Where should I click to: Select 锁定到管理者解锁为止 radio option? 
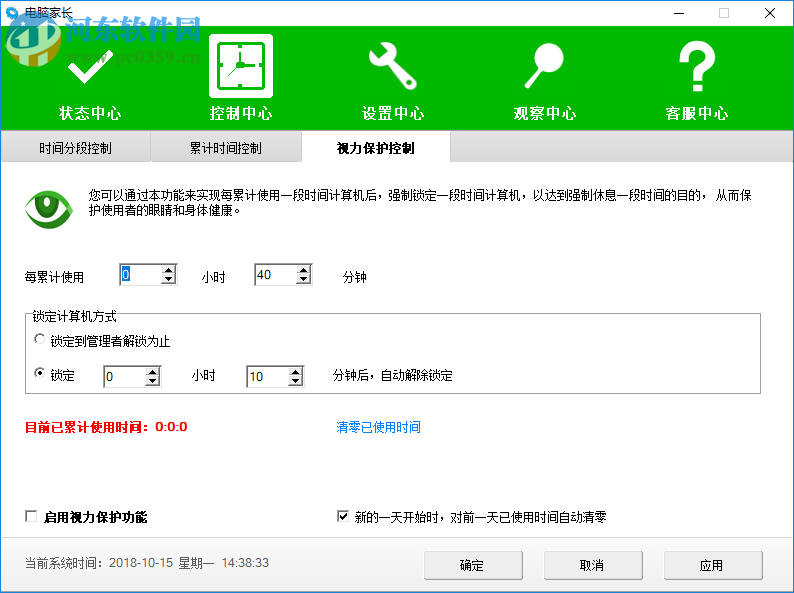(x=39, y=339)
